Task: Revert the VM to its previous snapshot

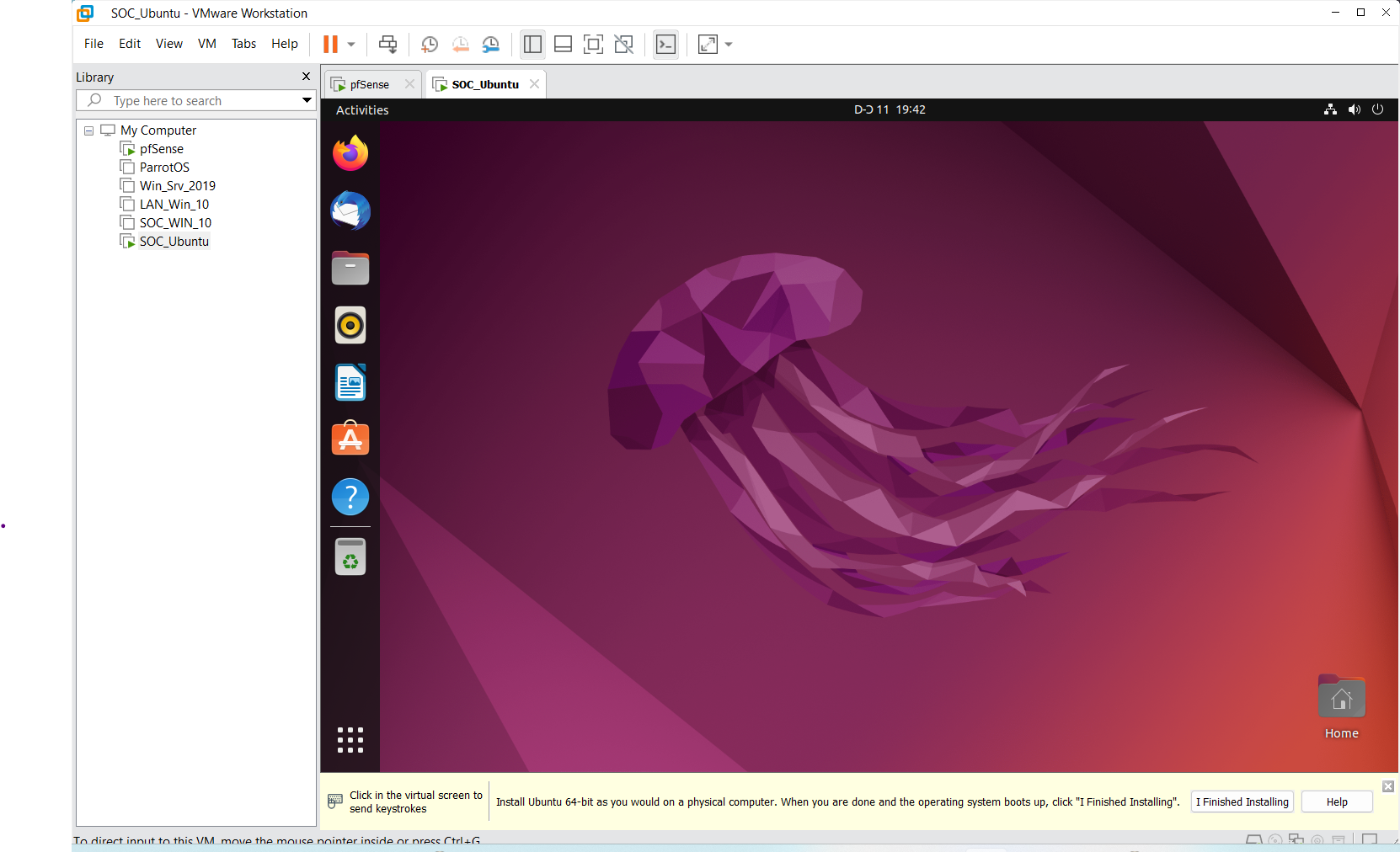Action: [460, 45]
